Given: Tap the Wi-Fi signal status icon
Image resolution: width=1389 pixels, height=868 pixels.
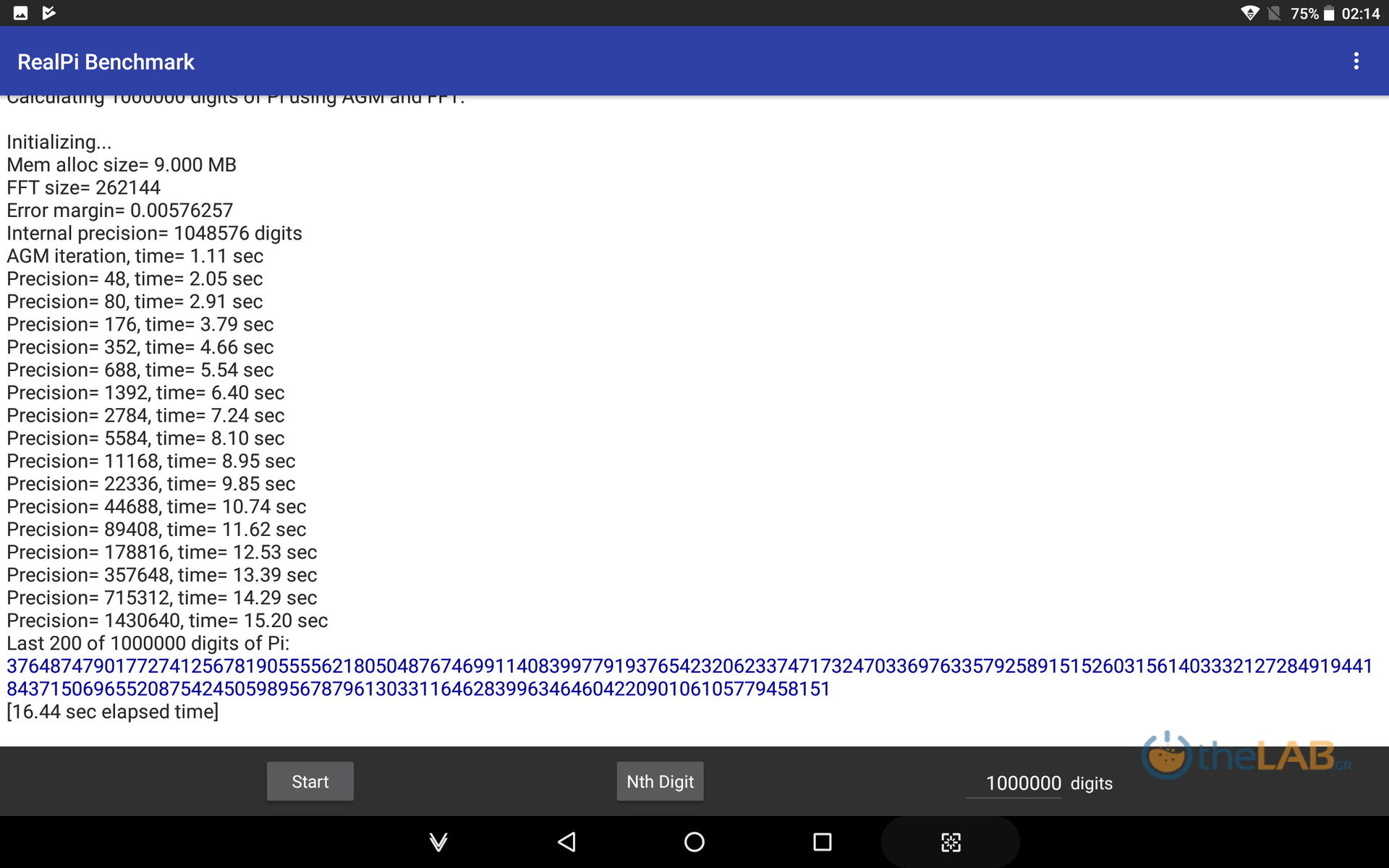Looking at the screenshot, I should (x=1249, y=13).
